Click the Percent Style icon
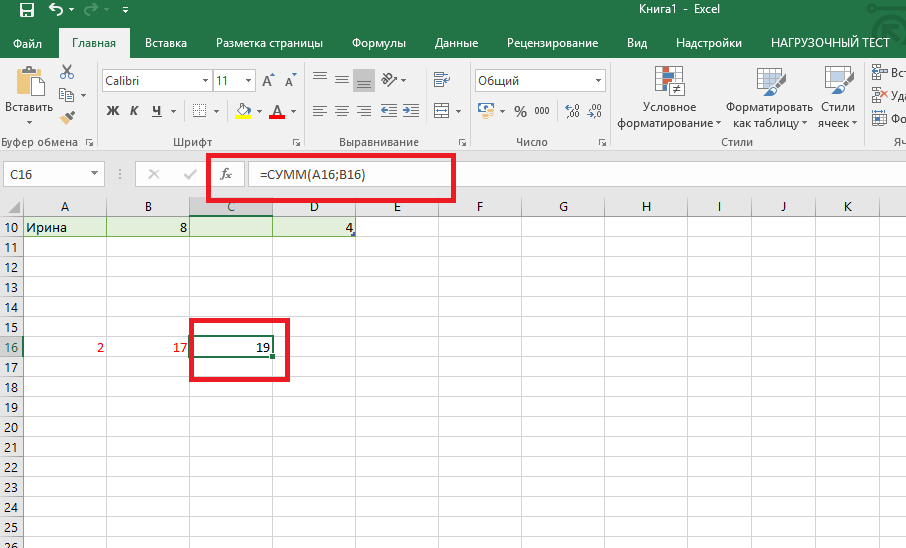 520,111
